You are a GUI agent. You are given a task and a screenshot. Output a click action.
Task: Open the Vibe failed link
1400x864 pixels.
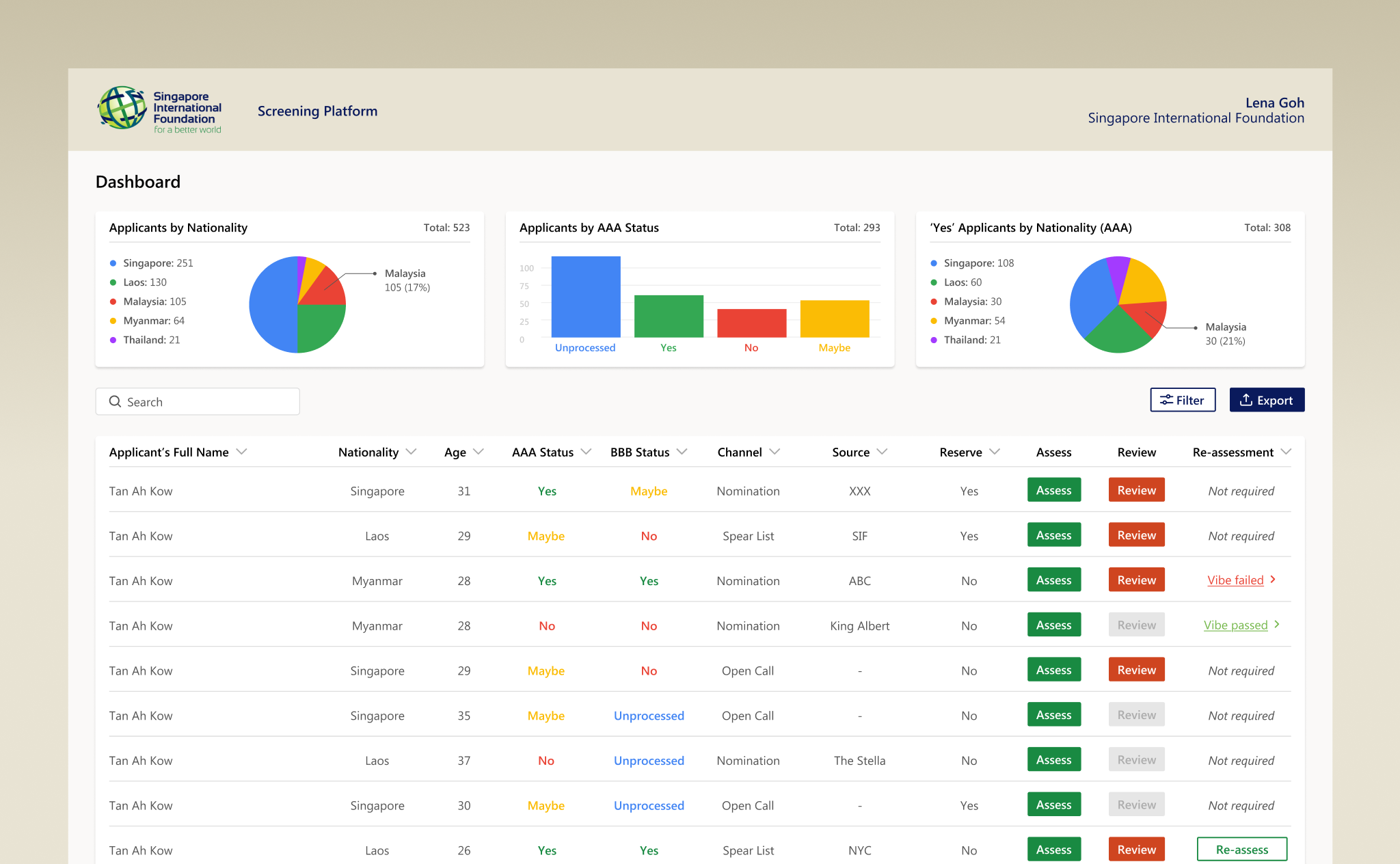(1235, 580)
